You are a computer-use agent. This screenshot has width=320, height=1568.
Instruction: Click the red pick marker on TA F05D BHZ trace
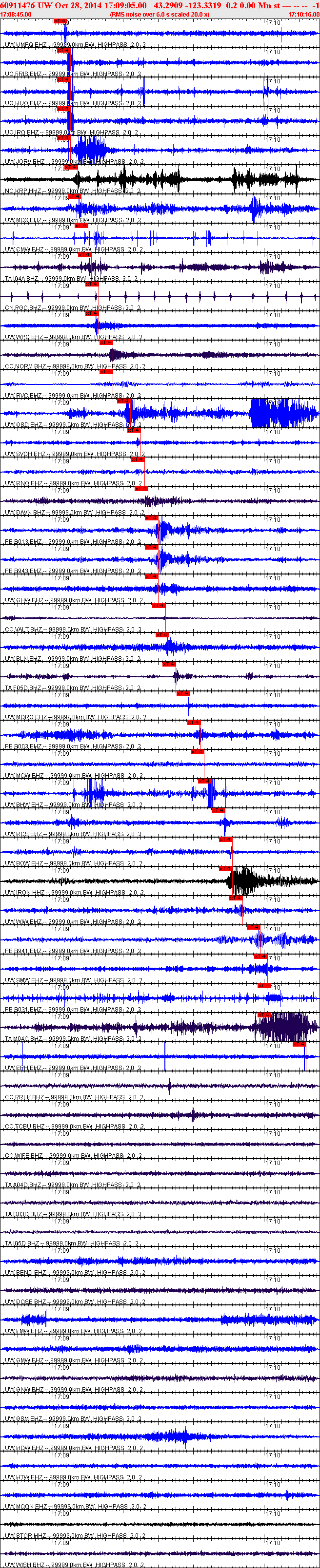click(169, 664)
